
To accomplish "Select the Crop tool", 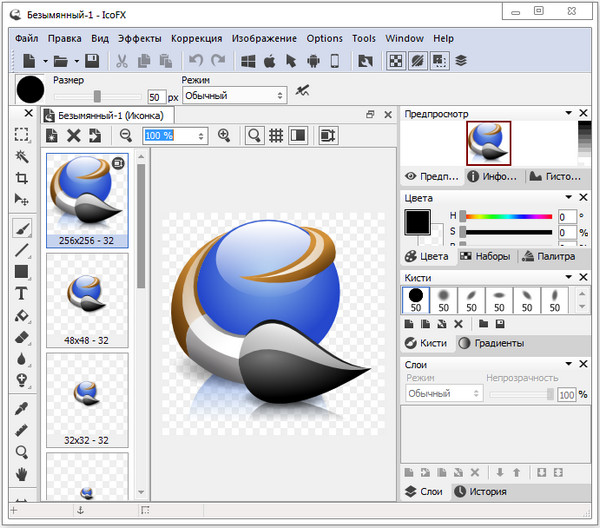I will pyautogui.click(x=21, y=178).
